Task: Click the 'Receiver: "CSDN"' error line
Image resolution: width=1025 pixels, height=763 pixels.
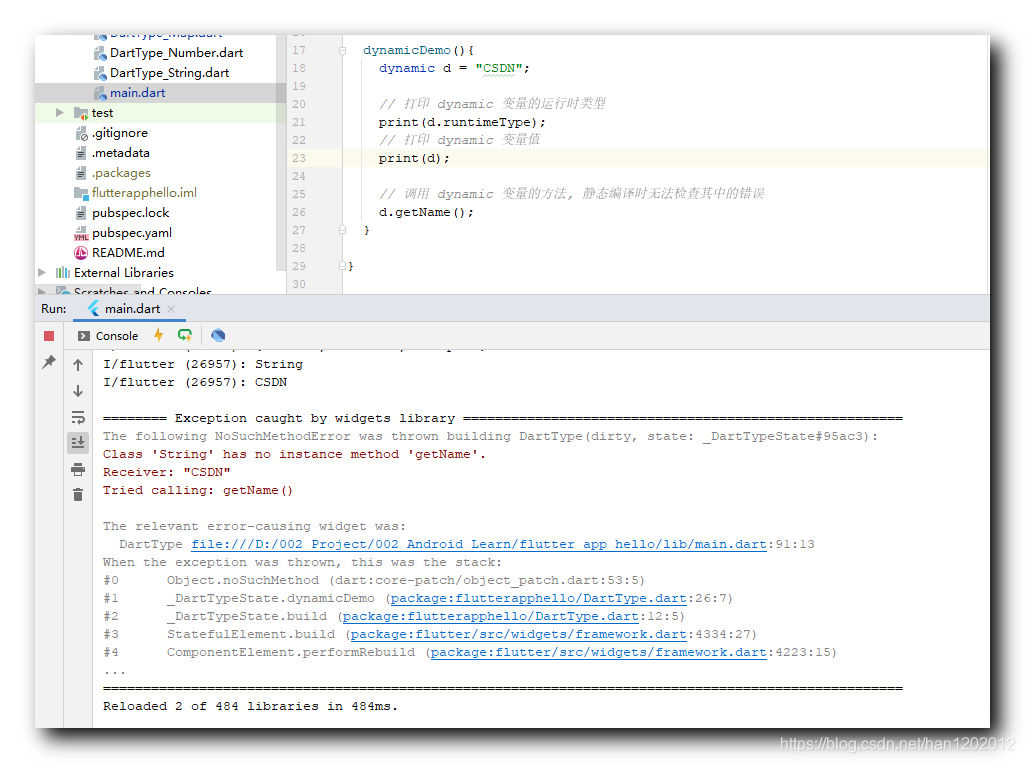Action: coord(167,472)
